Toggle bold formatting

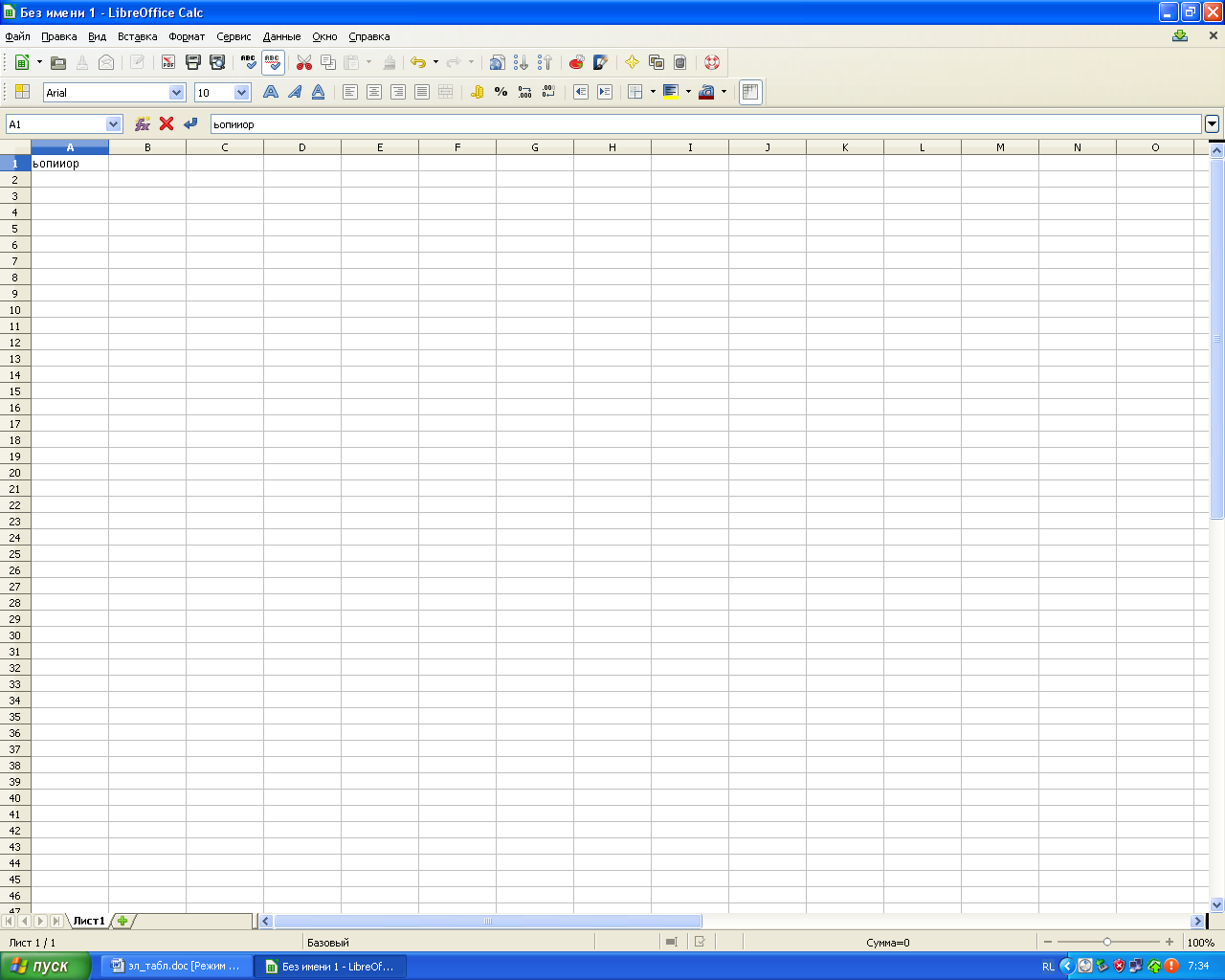coord(271,92)
